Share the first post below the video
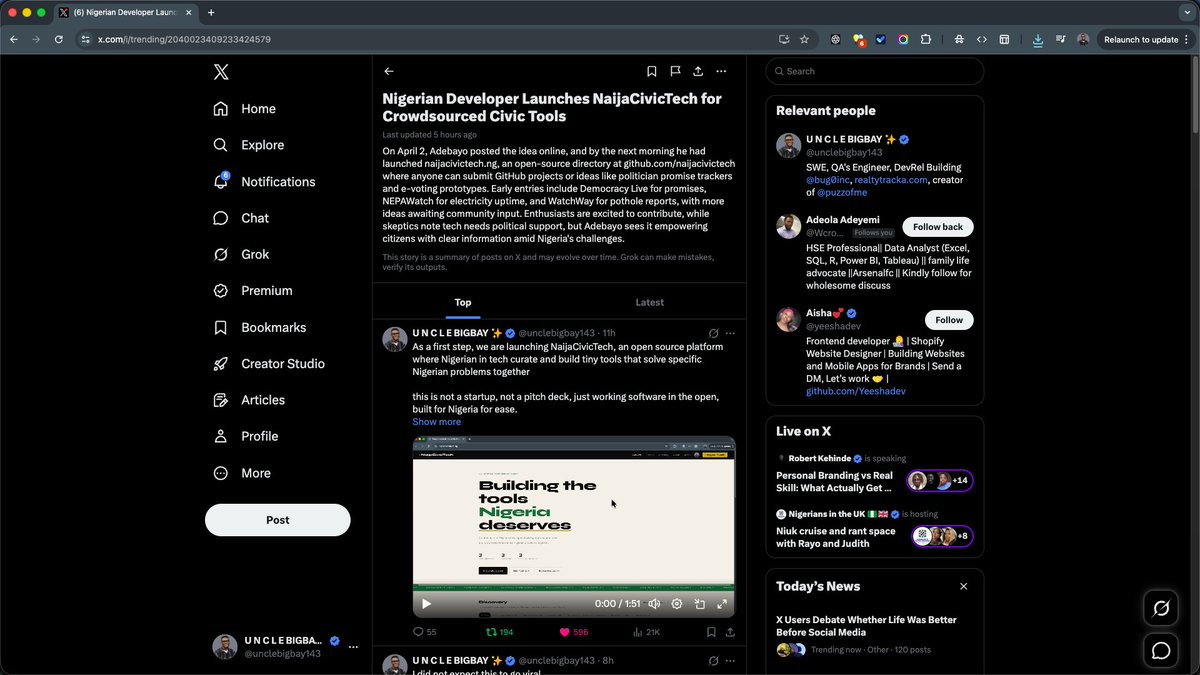Image resolution: width=1200 pixels, height=675 pixels. [x=730, y=632]
